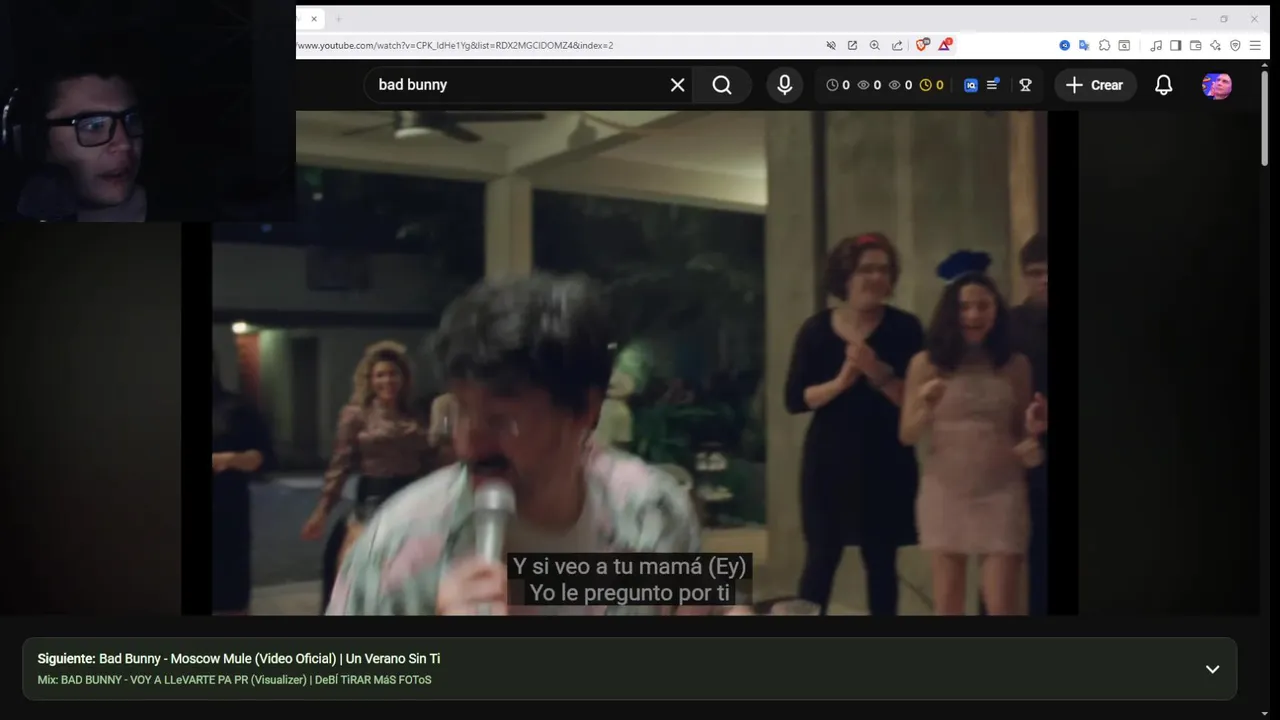Expand the Siguiente playlist panel chevron
The image size is (1280, 720).
[x=1212, y=669]
